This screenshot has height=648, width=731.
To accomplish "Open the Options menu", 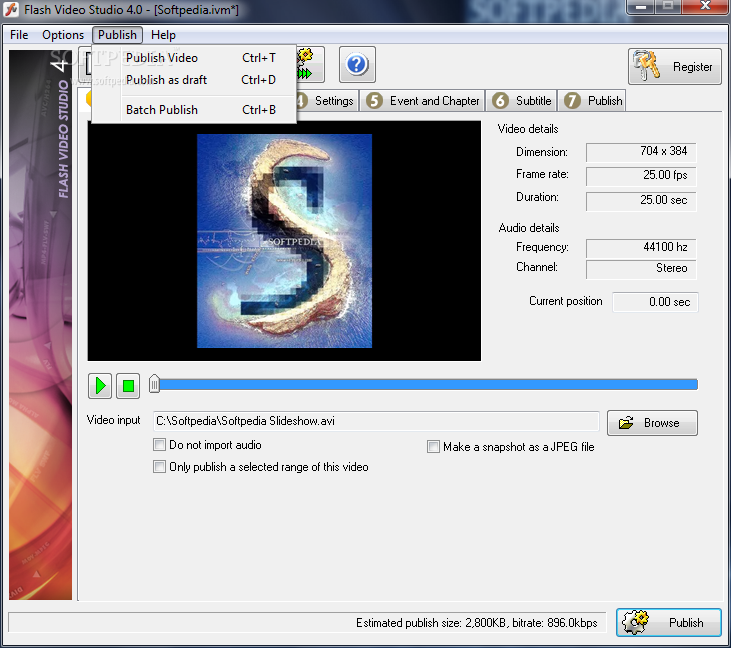I will pos(63,35).
